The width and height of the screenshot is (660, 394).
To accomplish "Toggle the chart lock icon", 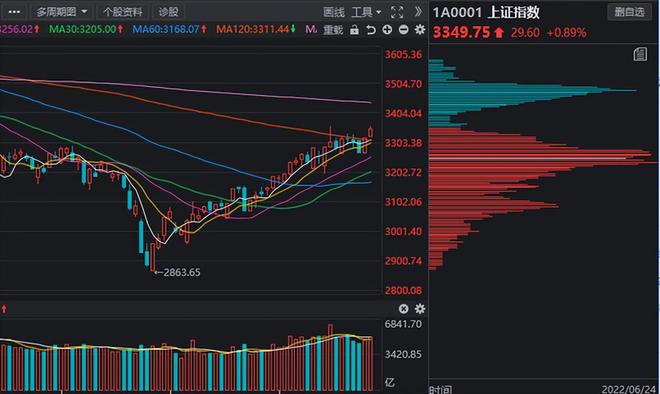I will click(x=354, y=29).
